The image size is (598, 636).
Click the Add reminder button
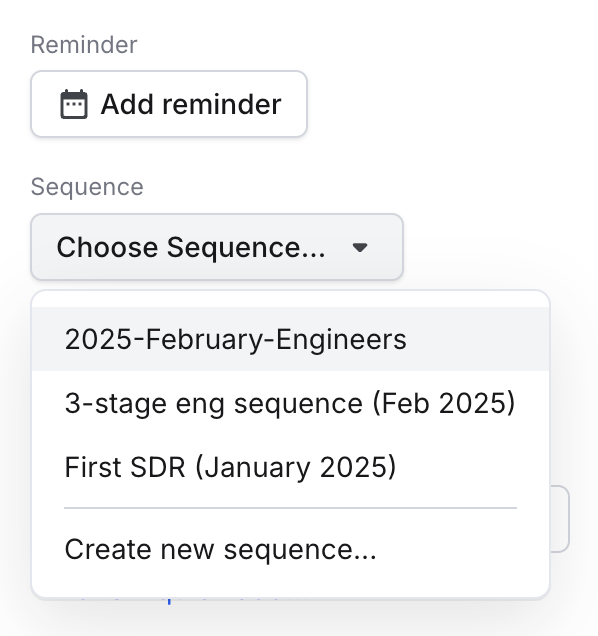[169, 104]
